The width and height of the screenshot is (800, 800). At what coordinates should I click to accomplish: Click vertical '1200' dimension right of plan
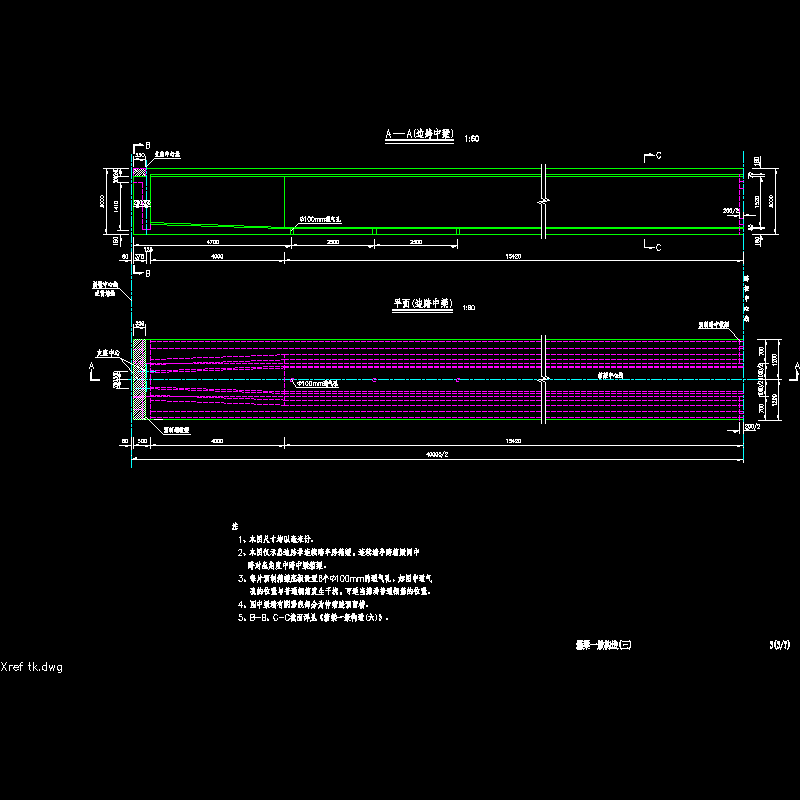click(x=775, y=359)
